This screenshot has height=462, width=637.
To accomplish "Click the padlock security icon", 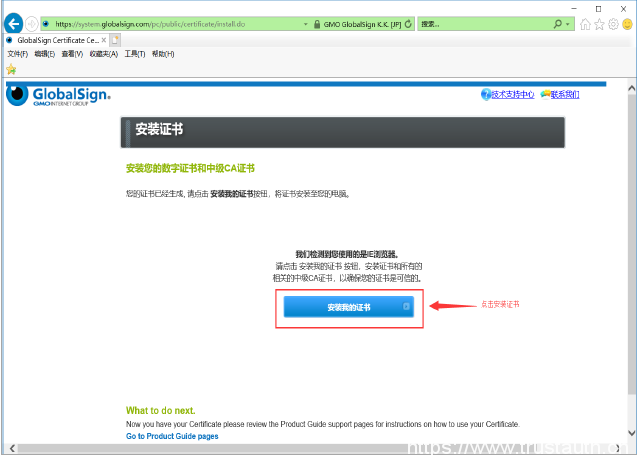I will [317, 24].
